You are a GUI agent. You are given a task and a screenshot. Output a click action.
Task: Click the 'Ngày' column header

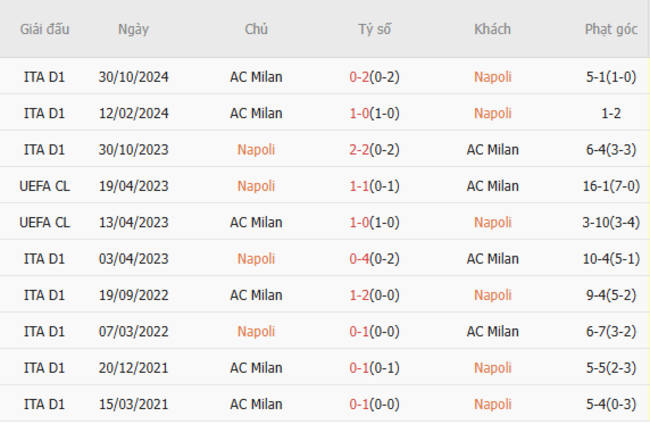[x=133, y=29]
